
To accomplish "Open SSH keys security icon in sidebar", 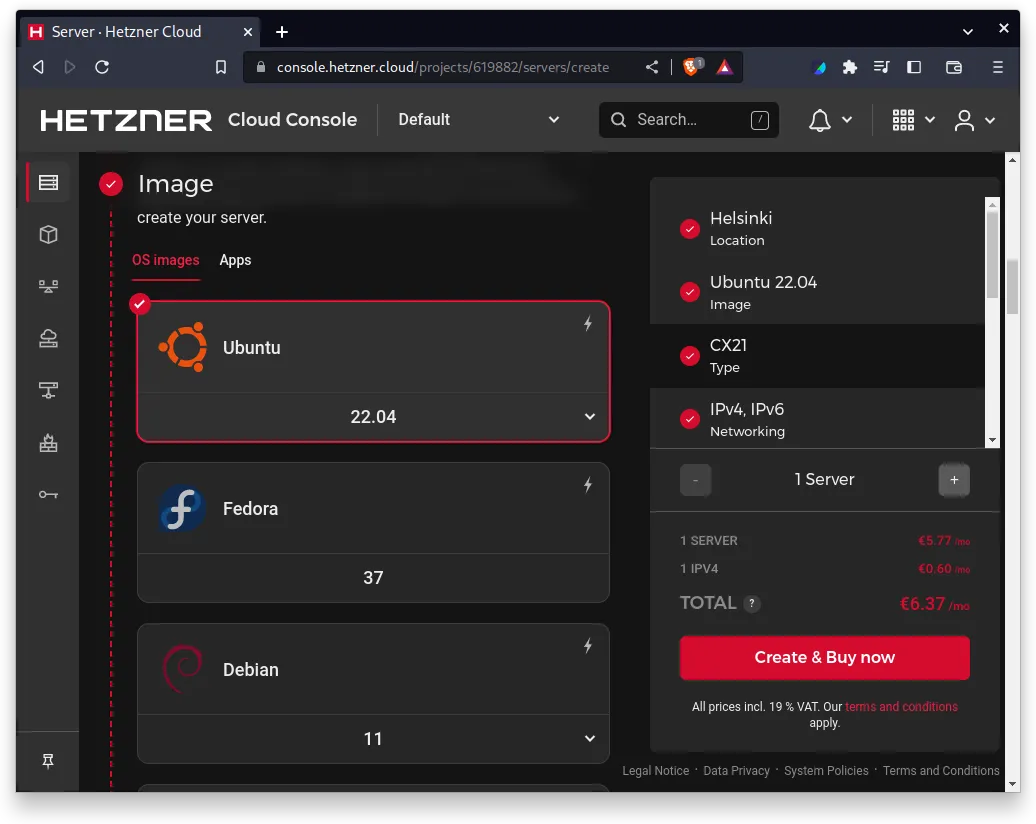I will pyautogui.click(x=48, y=494).
